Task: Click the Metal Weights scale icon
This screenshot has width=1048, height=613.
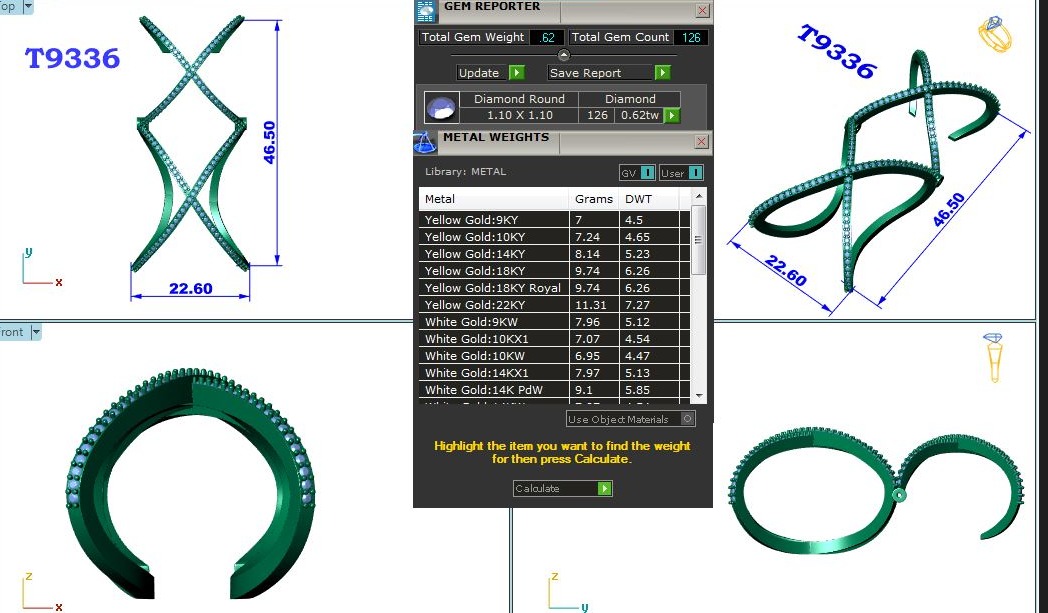Action: pos(425,141)
